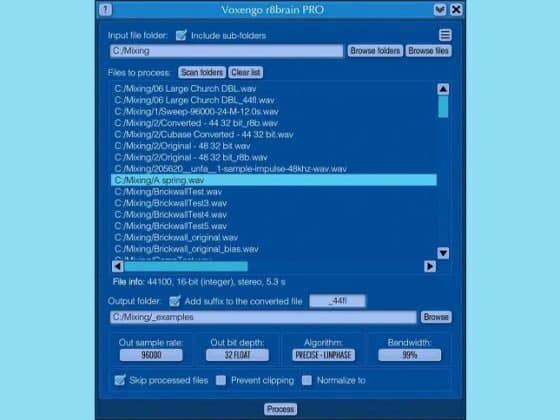Click the file list scroll down arrow
This screenshot has width=560, height=420.
tap(443, 253)
